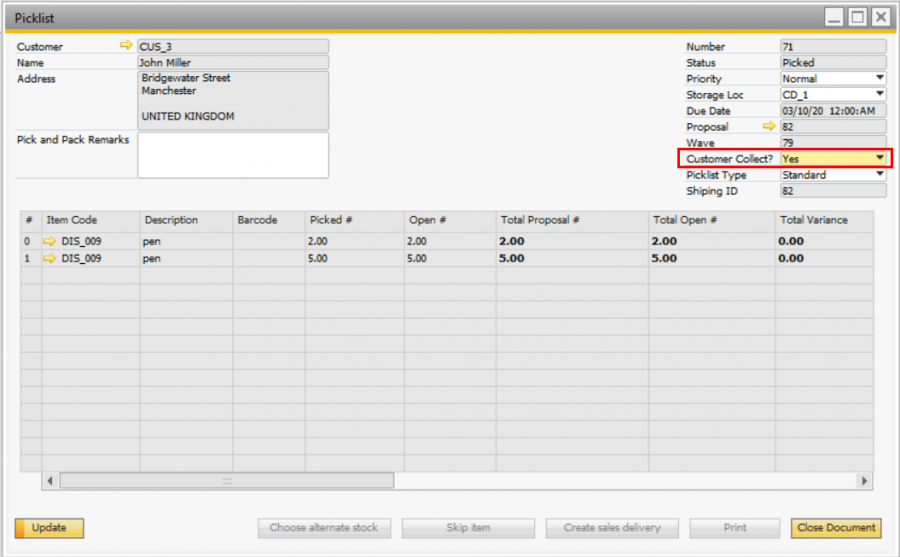900x557 pixels.
Task: Open the Customer Collect? dropdown
Action: [x=880, y=158]
